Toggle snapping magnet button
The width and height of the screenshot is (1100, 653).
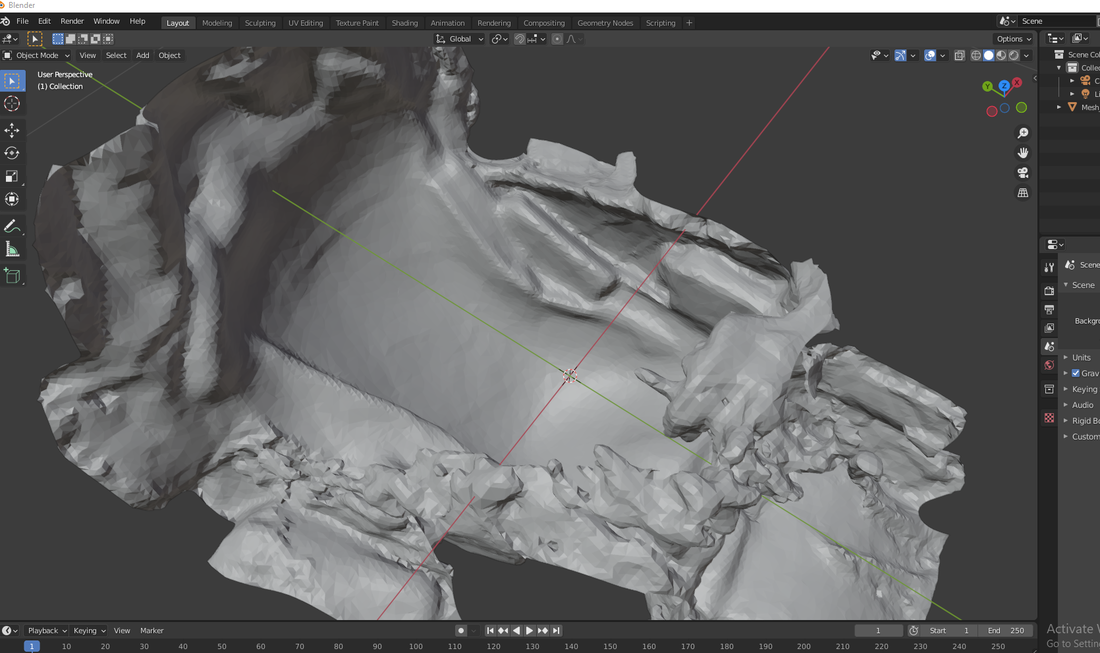520,39
